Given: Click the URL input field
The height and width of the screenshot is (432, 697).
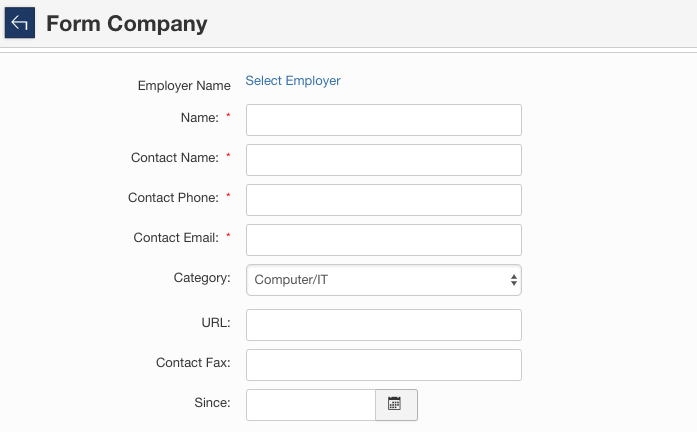Looking at the screenshot, I should [x=384, y=325].
